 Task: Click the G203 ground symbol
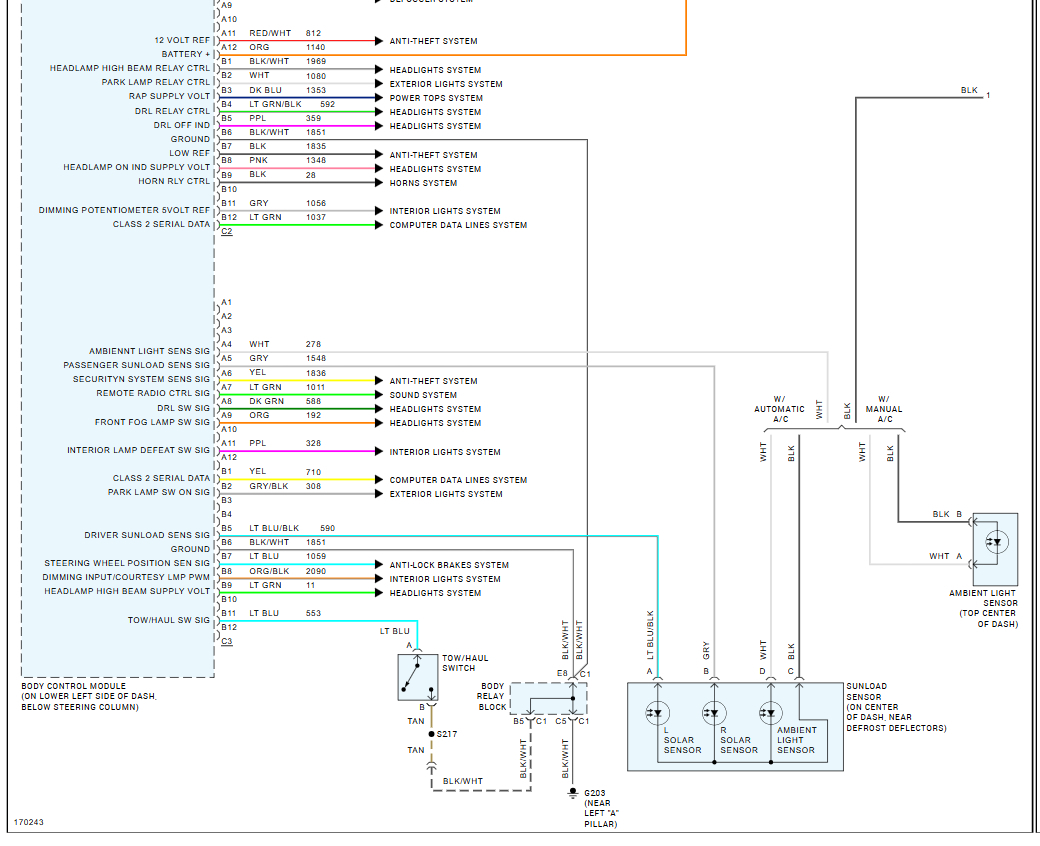point(573,793)
